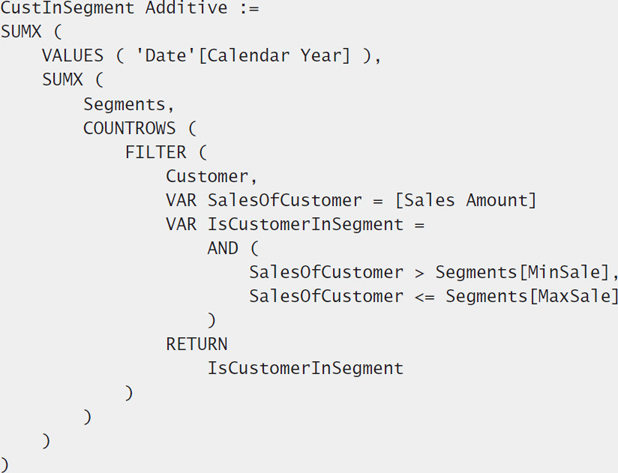
Task: Click the COUNTROWS function keyword
Action: click(129, 128)
